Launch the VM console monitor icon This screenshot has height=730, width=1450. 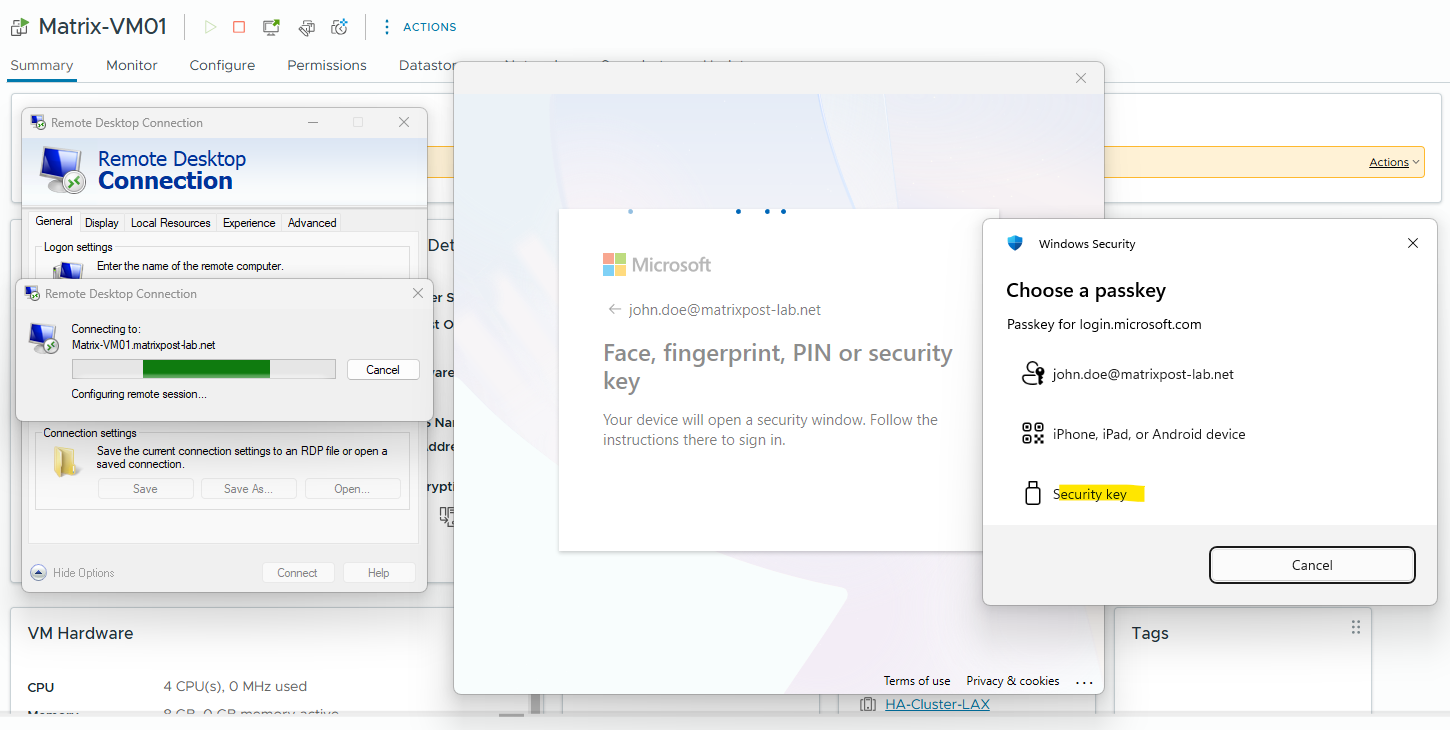[271, 27]
